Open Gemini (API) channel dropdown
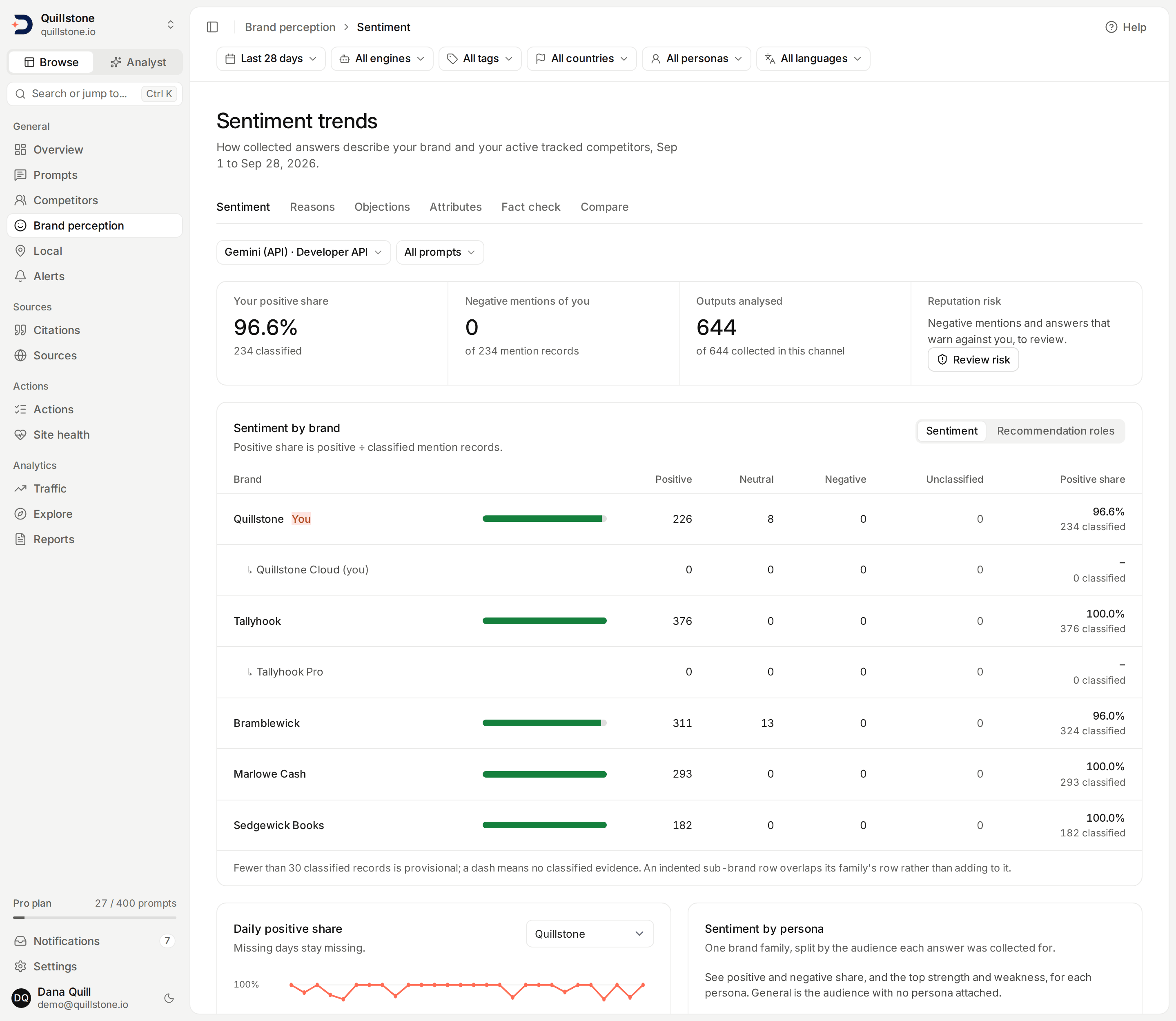1176x1021 pixels. [303, 252]
